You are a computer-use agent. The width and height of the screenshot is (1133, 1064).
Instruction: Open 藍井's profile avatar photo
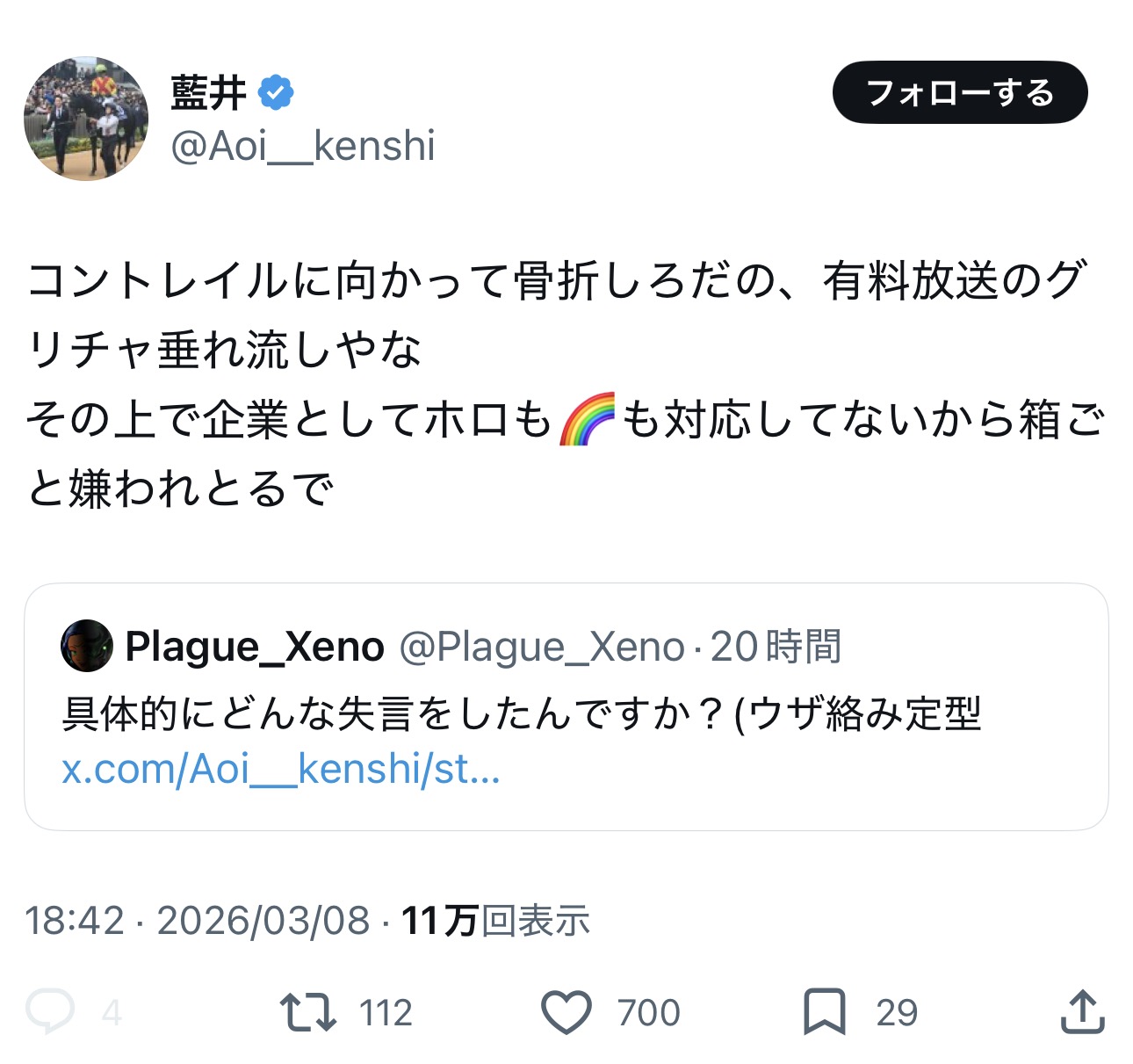86,119
